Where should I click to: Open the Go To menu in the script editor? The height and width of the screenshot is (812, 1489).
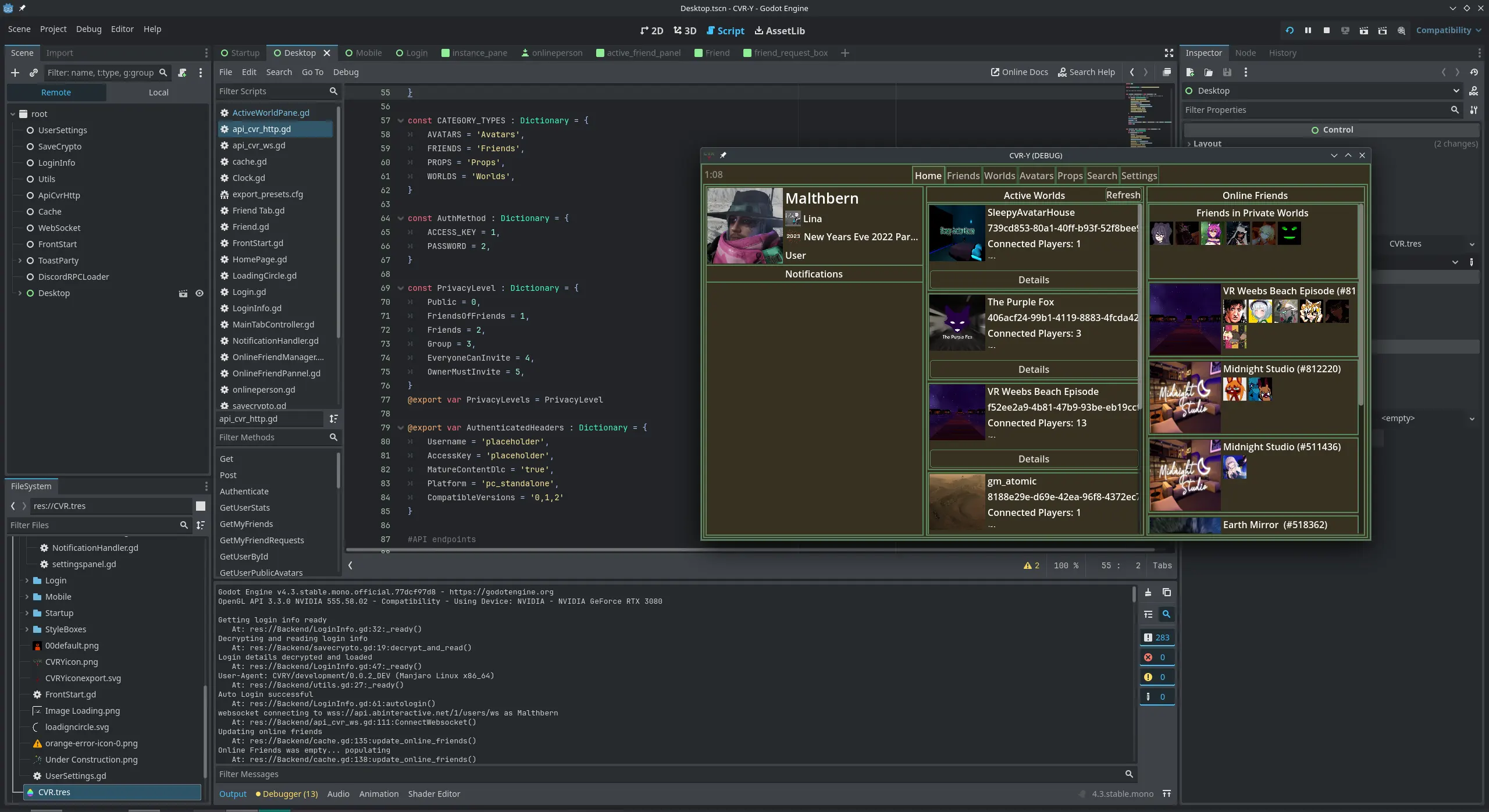pyautogui.click(x=312, y=72)
